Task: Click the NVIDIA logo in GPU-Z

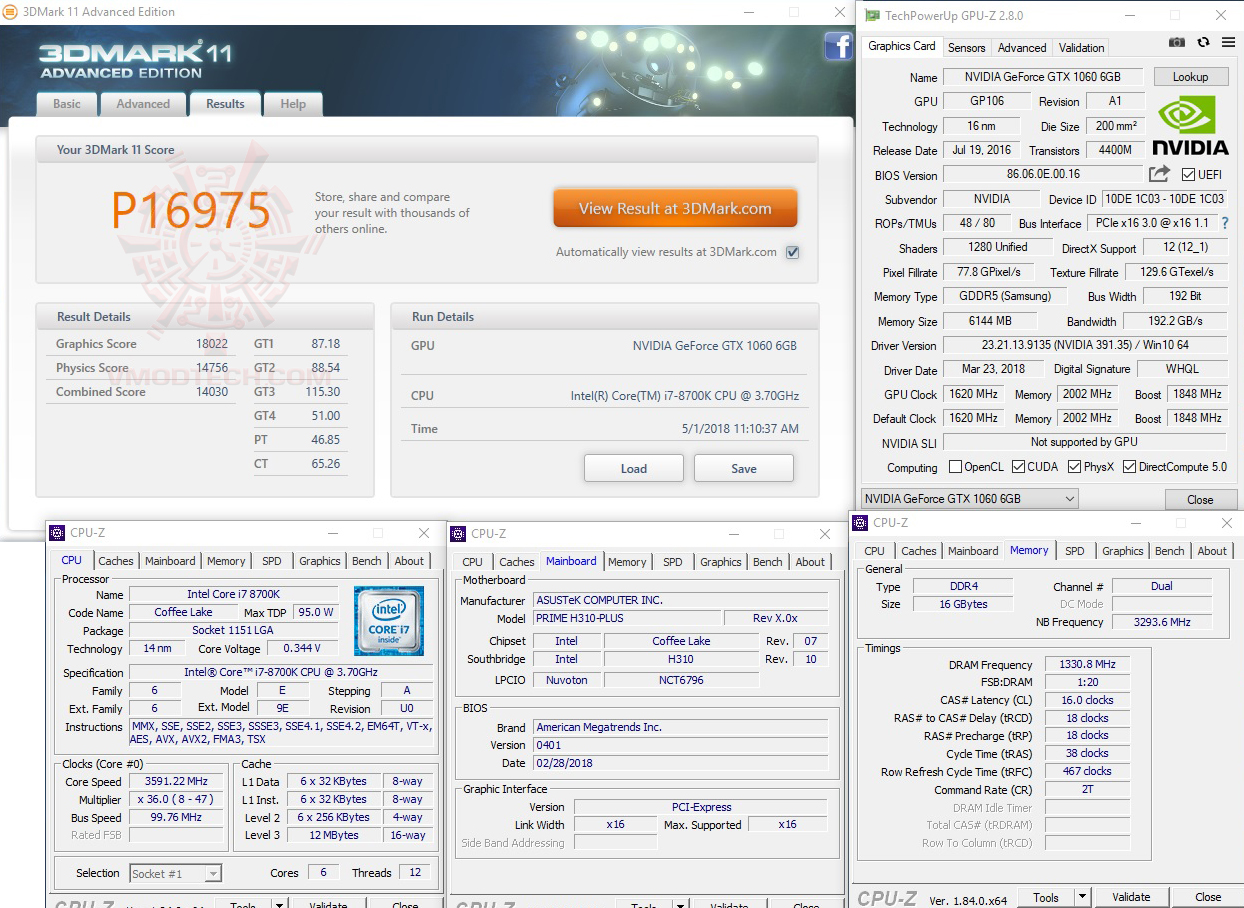Action: tap(1190, 127)
